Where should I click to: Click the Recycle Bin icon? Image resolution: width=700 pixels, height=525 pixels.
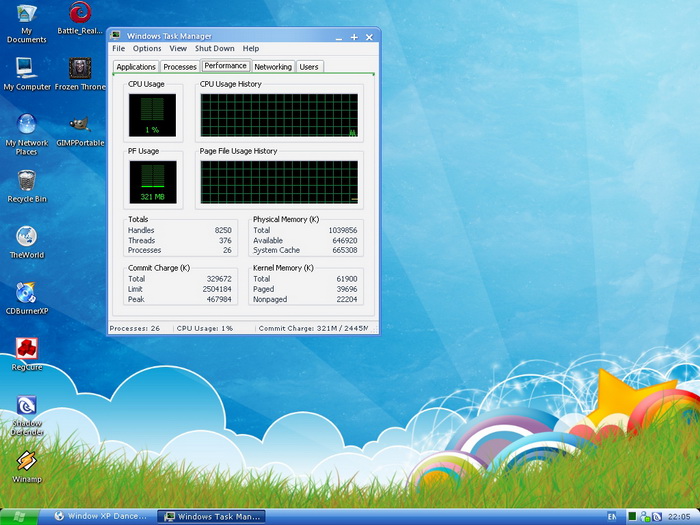(26, 187)
